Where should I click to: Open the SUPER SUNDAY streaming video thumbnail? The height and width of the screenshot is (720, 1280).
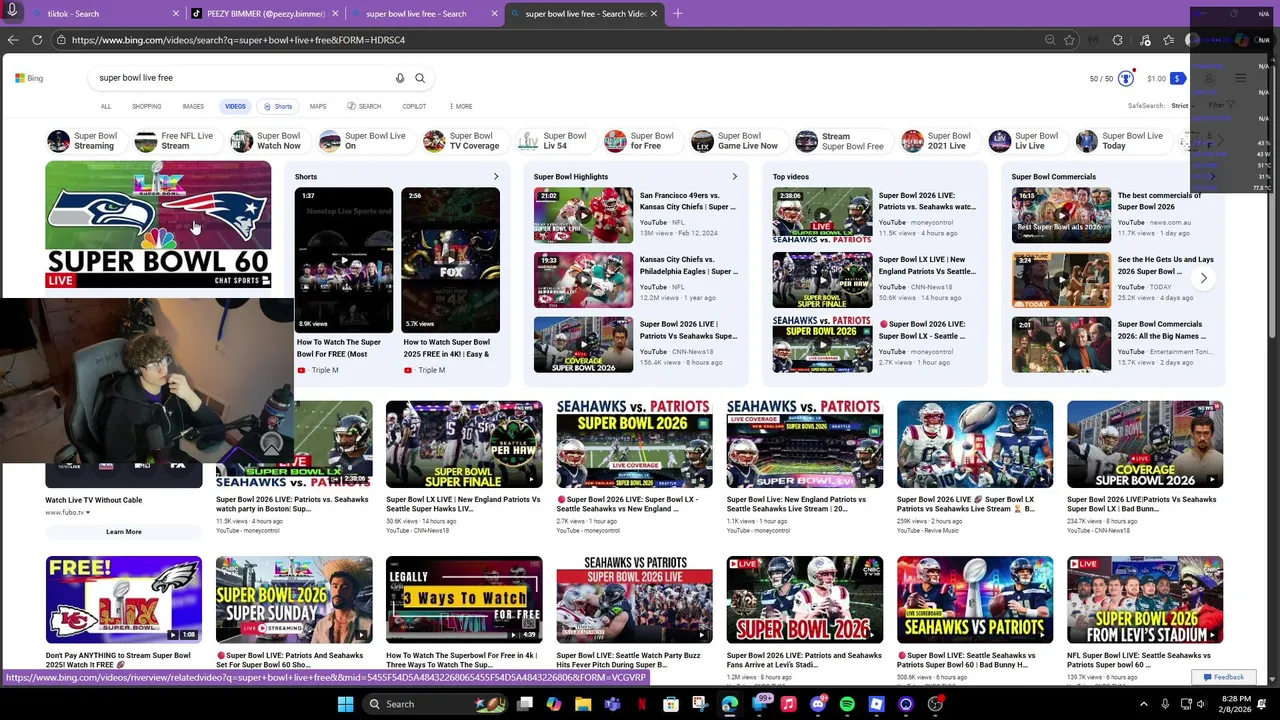click(x=294, y=600)
